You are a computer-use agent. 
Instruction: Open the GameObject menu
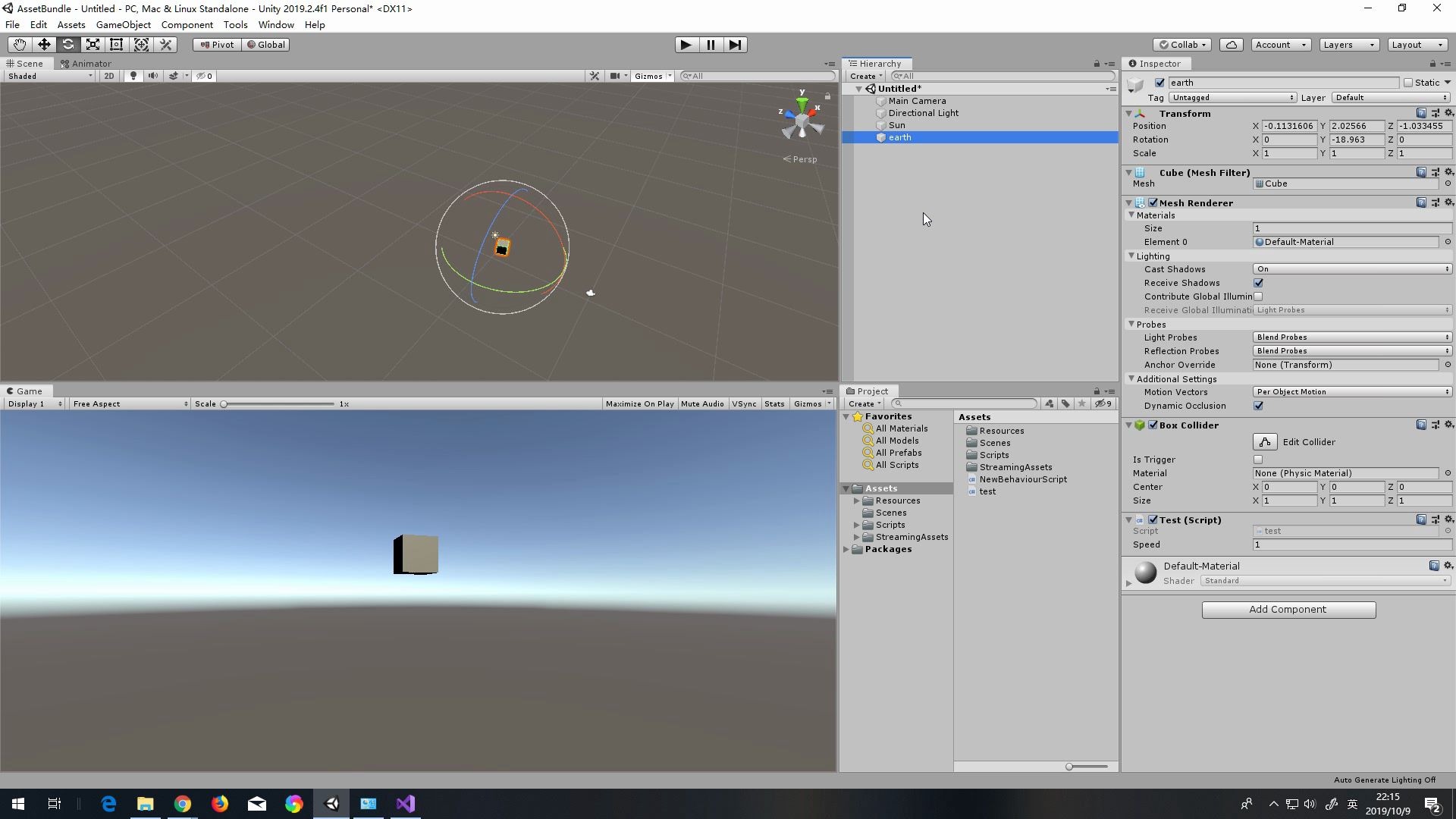click(x=123, y=25)
